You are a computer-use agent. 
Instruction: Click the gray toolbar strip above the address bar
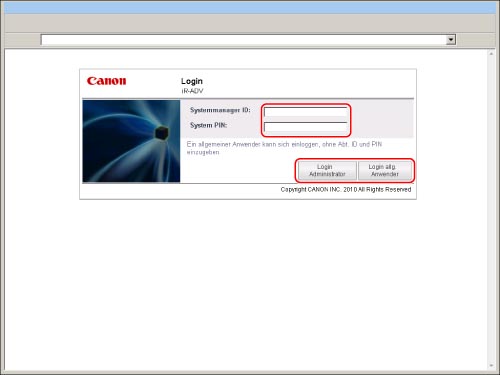coord(250,23)
